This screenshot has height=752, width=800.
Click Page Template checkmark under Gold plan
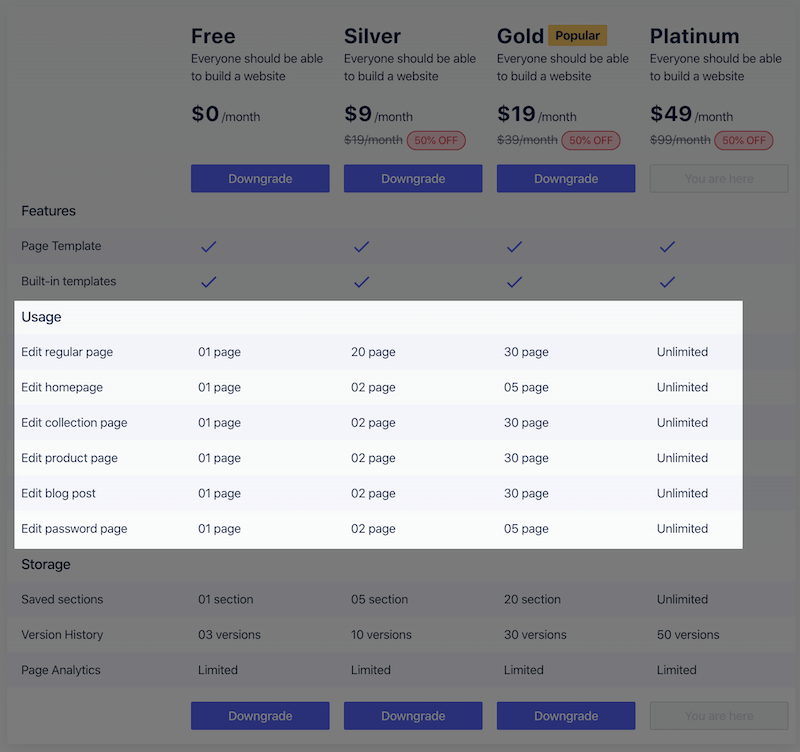click(x=515, y=246)
